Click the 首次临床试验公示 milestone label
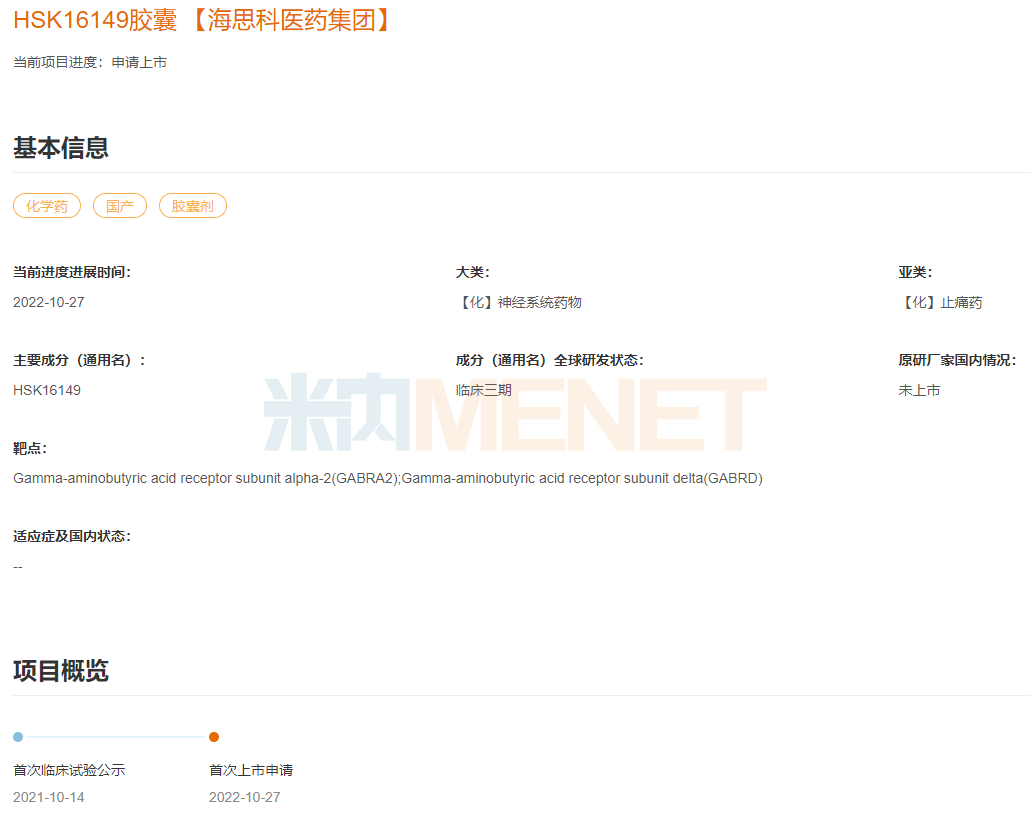This screenshot has height=823, width=1031. (x=69, y=770)
